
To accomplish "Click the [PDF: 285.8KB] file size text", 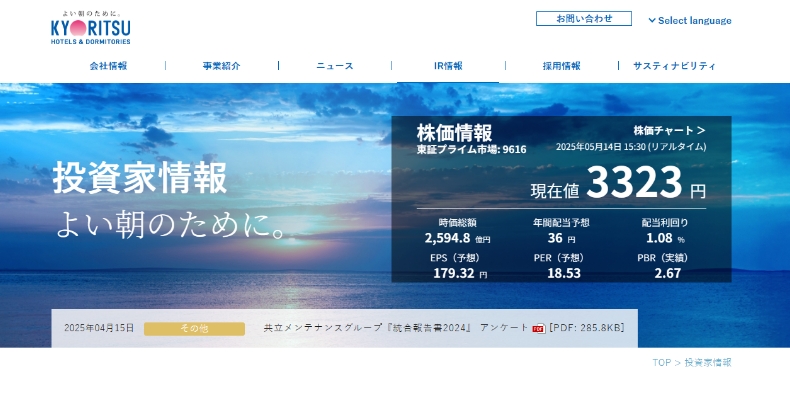I will click(586, 328).
